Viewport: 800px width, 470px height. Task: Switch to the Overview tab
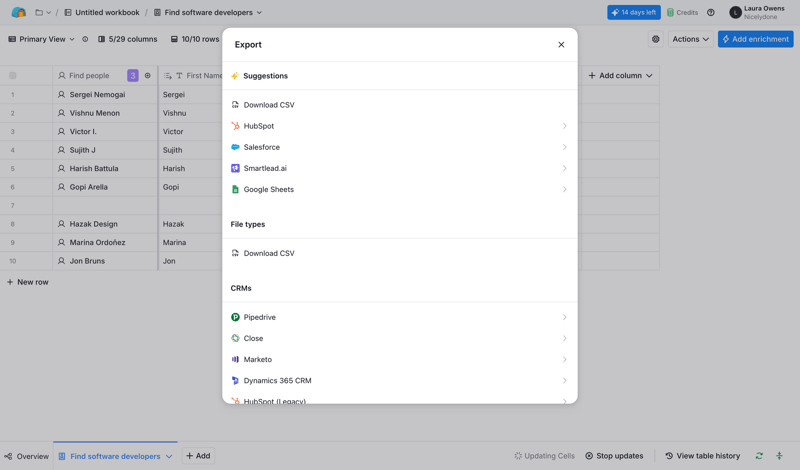coord(27,456)
